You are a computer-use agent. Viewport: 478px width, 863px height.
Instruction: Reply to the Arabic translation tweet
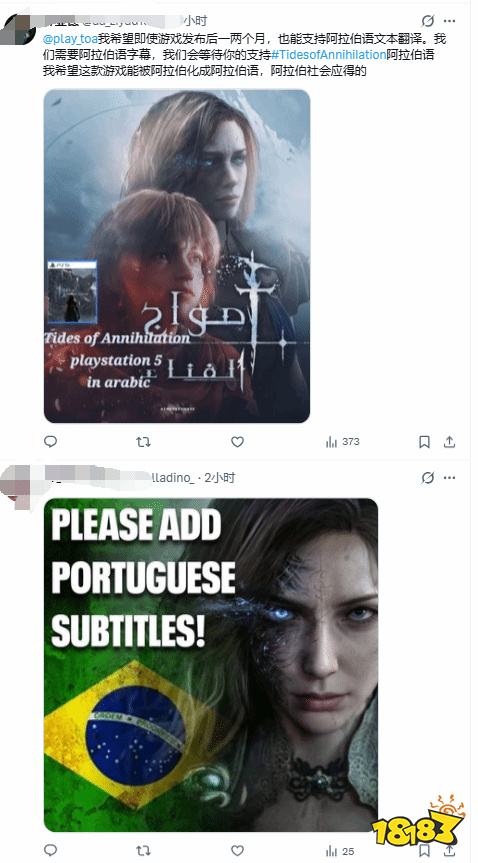[50, 441]
